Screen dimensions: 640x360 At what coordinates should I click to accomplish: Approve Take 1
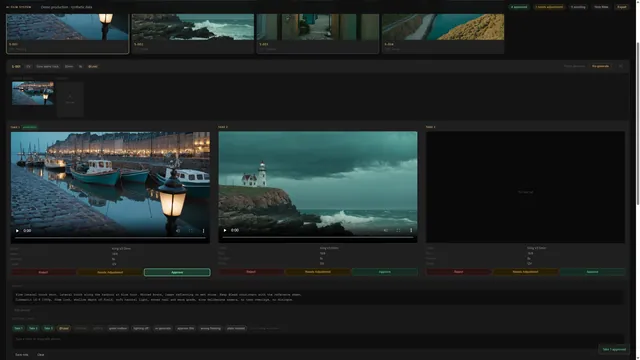point(177,272)
